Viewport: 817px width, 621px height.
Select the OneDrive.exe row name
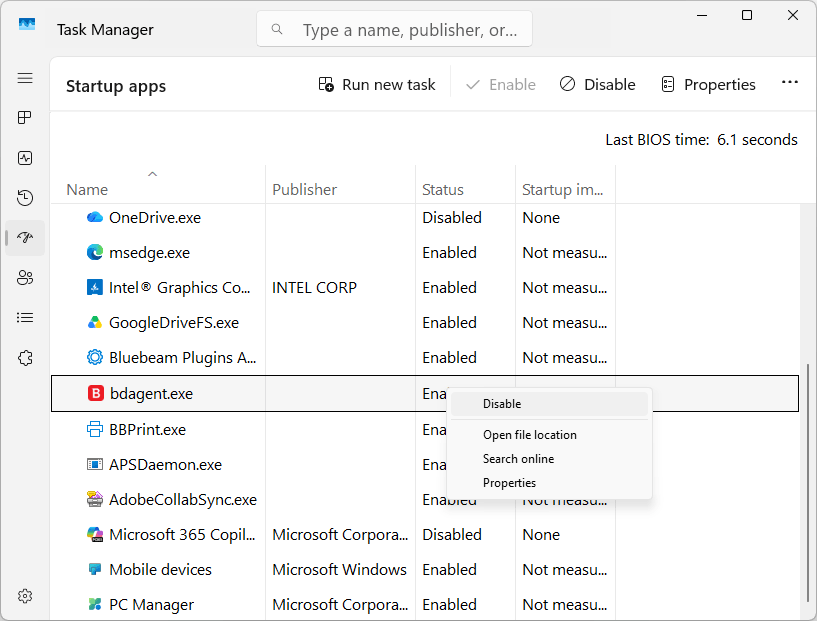pos(155,218)
